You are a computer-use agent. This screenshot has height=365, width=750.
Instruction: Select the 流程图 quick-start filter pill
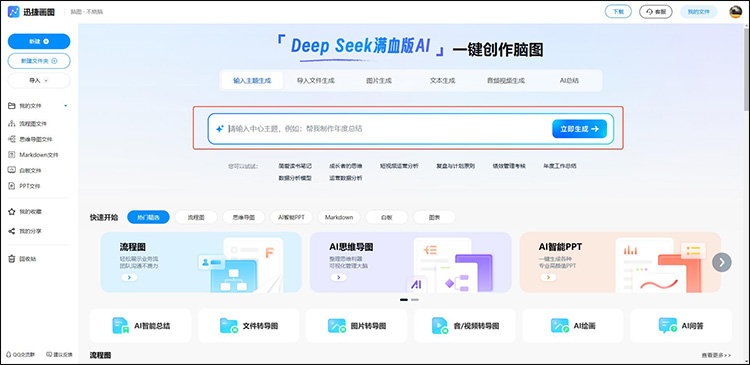tap(196, 217)
